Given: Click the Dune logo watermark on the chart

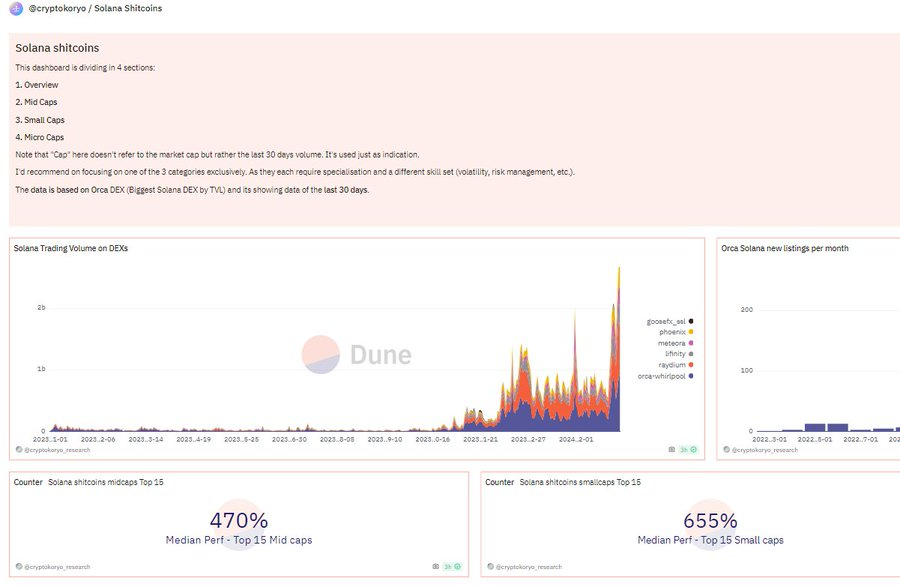Looking at the screenshot, I should point(357,354).
